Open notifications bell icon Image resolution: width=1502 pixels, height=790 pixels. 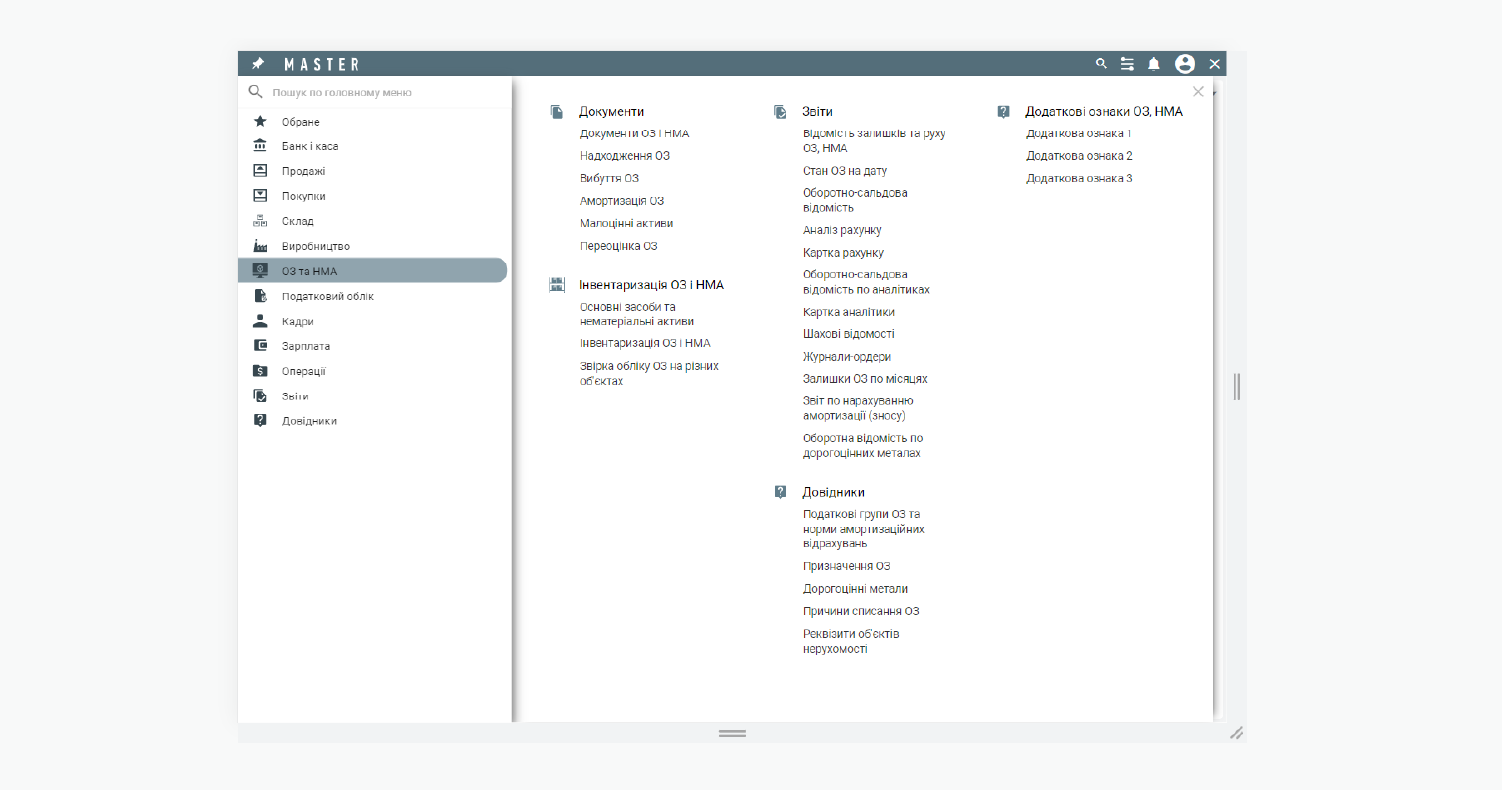[1154, 64]
